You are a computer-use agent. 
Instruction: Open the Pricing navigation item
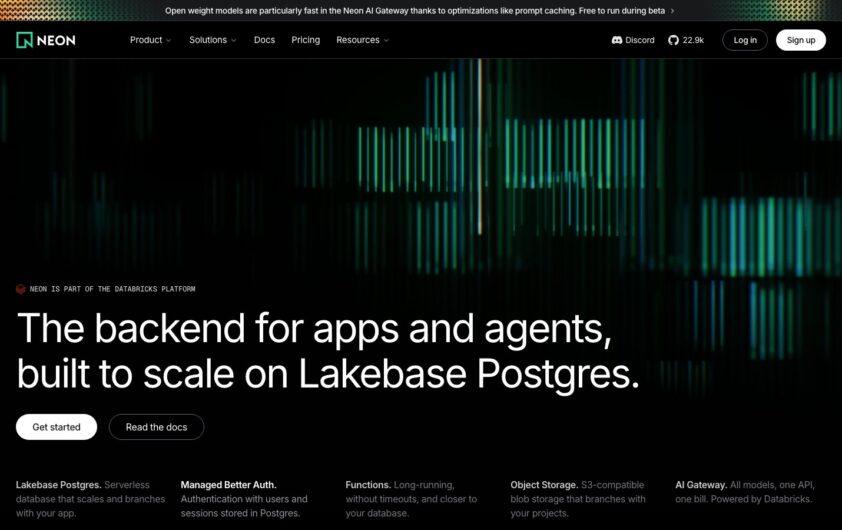pyautogui.click(x=306, y=40)
